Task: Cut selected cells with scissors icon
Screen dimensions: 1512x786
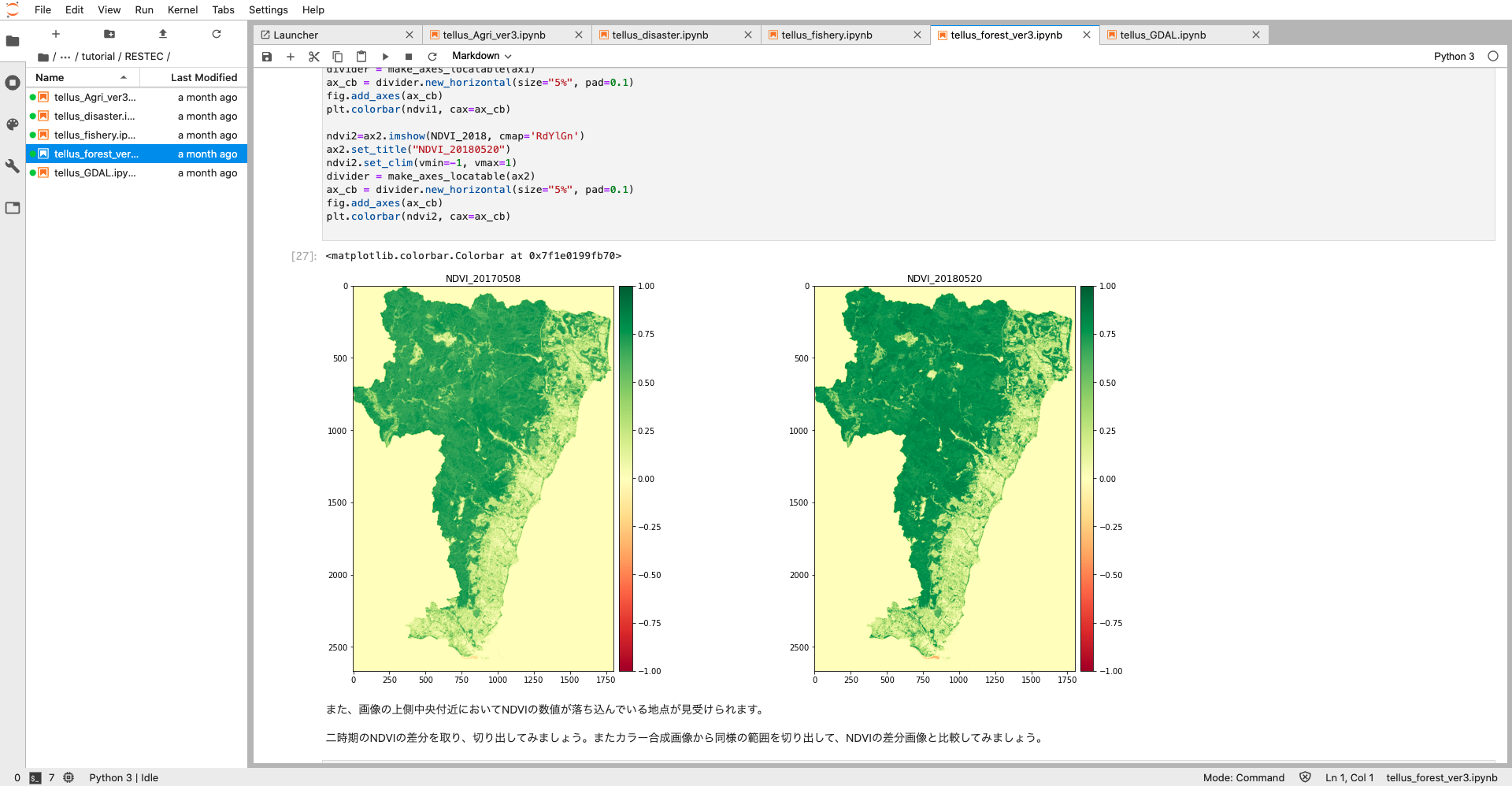Action: point(314,57)
